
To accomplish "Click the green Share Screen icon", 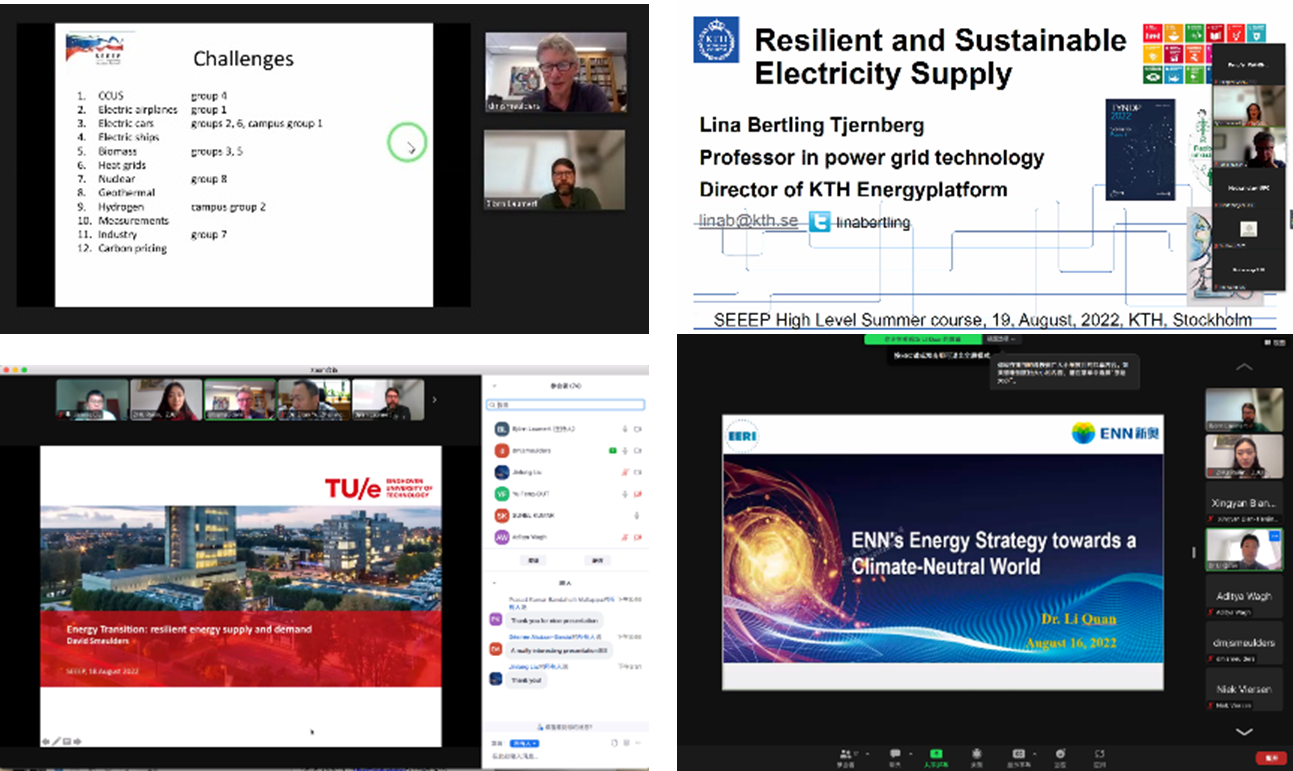I will [936, 754].
